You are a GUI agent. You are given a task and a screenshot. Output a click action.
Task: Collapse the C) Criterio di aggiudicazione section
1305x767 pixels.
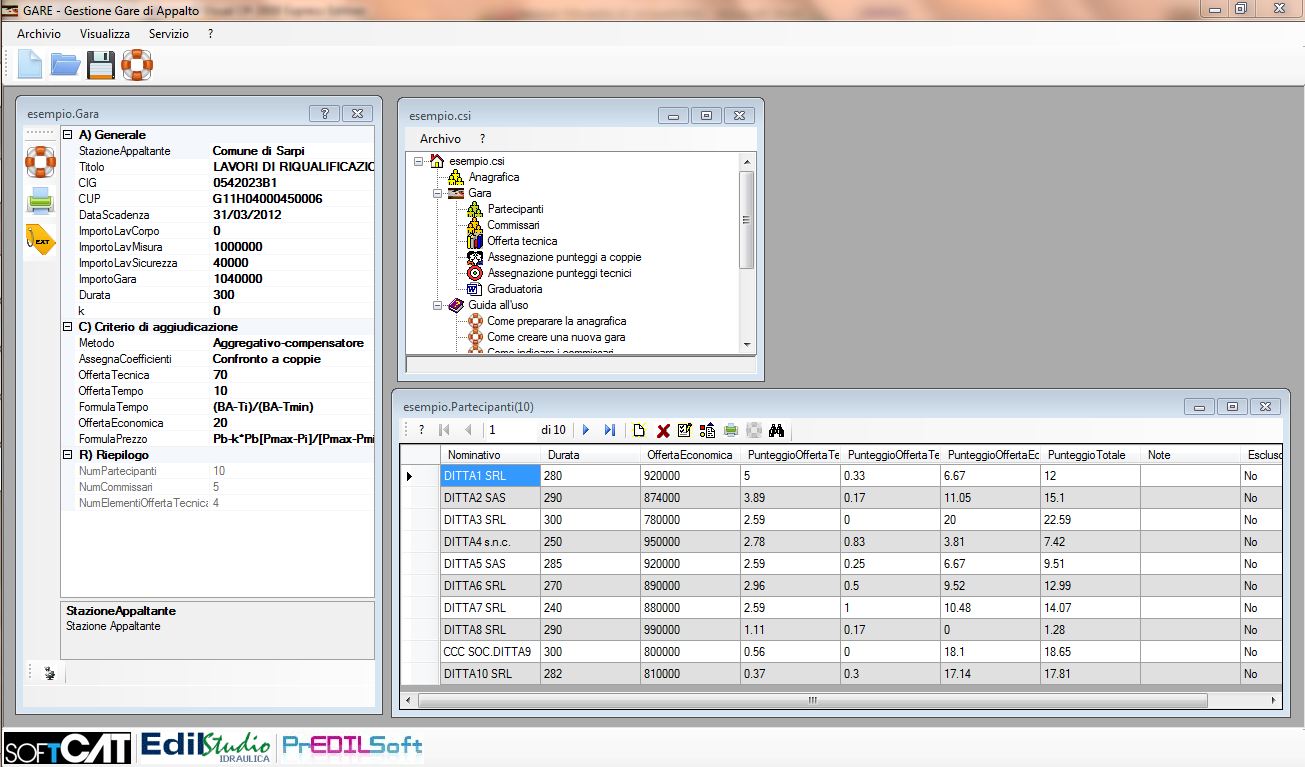tap(68, 327)
